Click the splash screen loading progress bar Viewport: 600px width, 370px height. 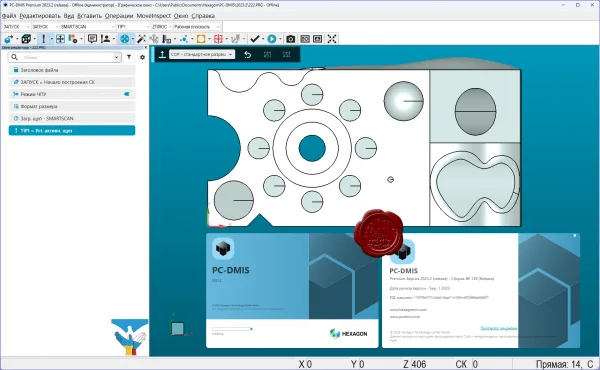coord(232,329)
